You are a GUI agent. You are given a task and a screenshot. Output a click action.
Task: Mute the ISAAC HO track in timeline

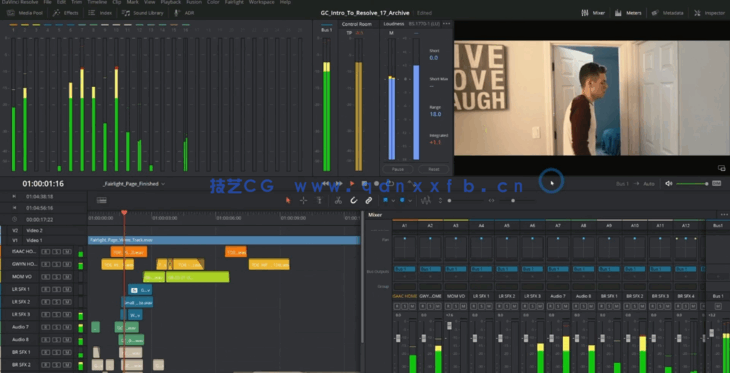68,252
